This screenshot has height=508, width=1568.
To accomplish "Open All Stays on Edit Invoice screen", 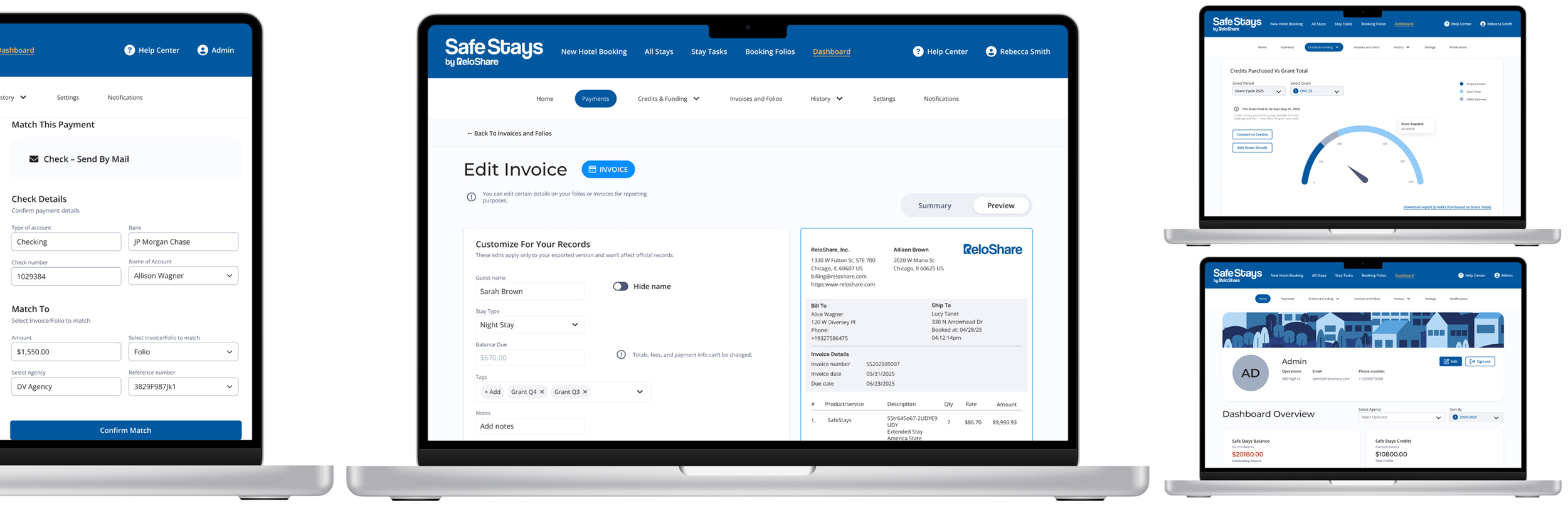I will pyautogui.click(x=659, y=51).
